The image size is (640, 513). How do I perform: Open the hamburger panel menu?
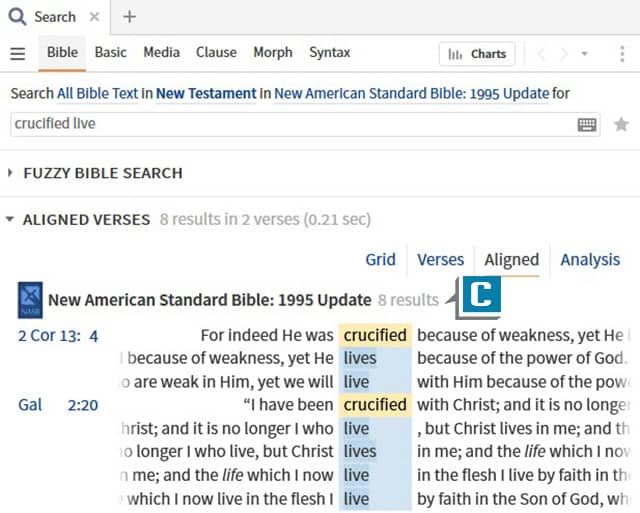coord(17,54)
